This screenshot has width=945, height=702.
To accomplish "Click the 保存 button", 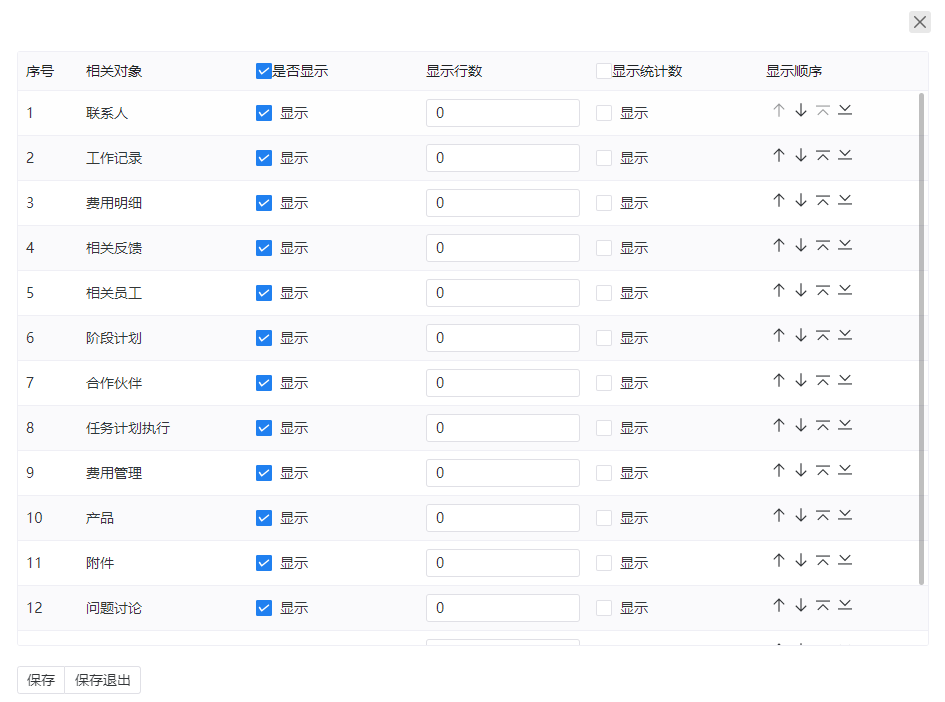I will click(x=41, y=680).
